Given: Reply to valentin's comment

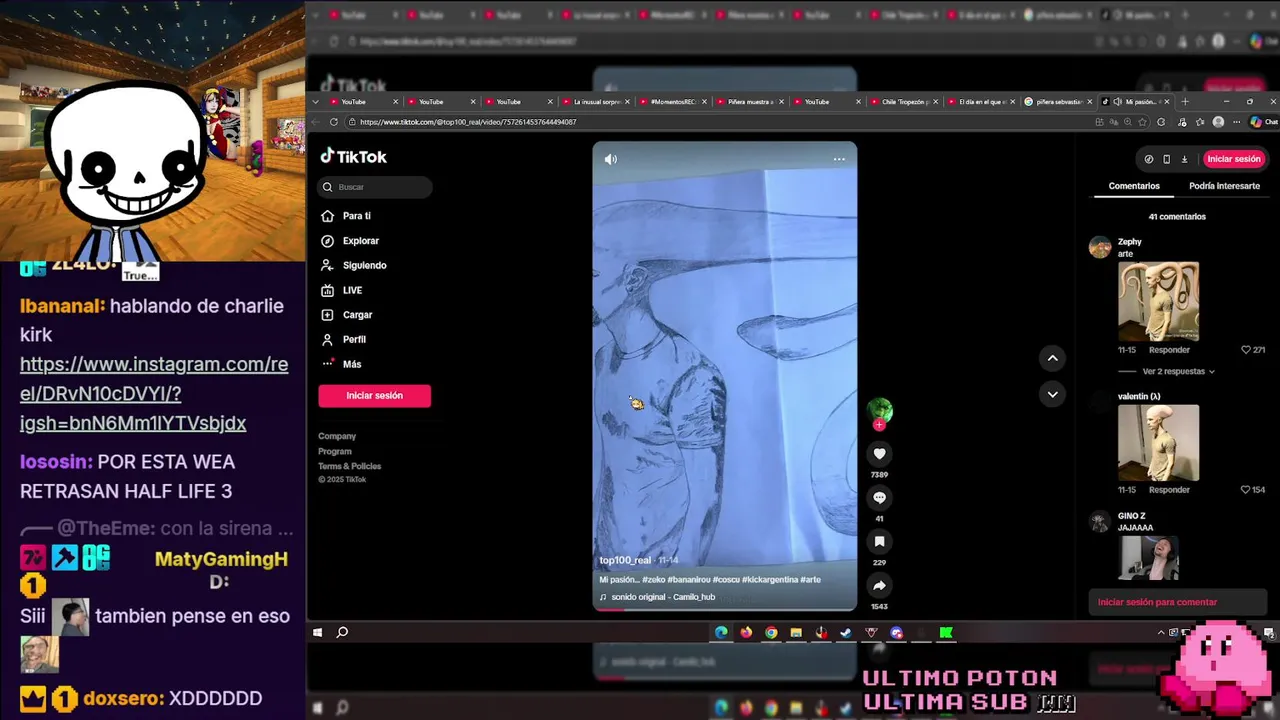Looking at the screenshot, I should pyautogui.click(x=1169, y=490).
